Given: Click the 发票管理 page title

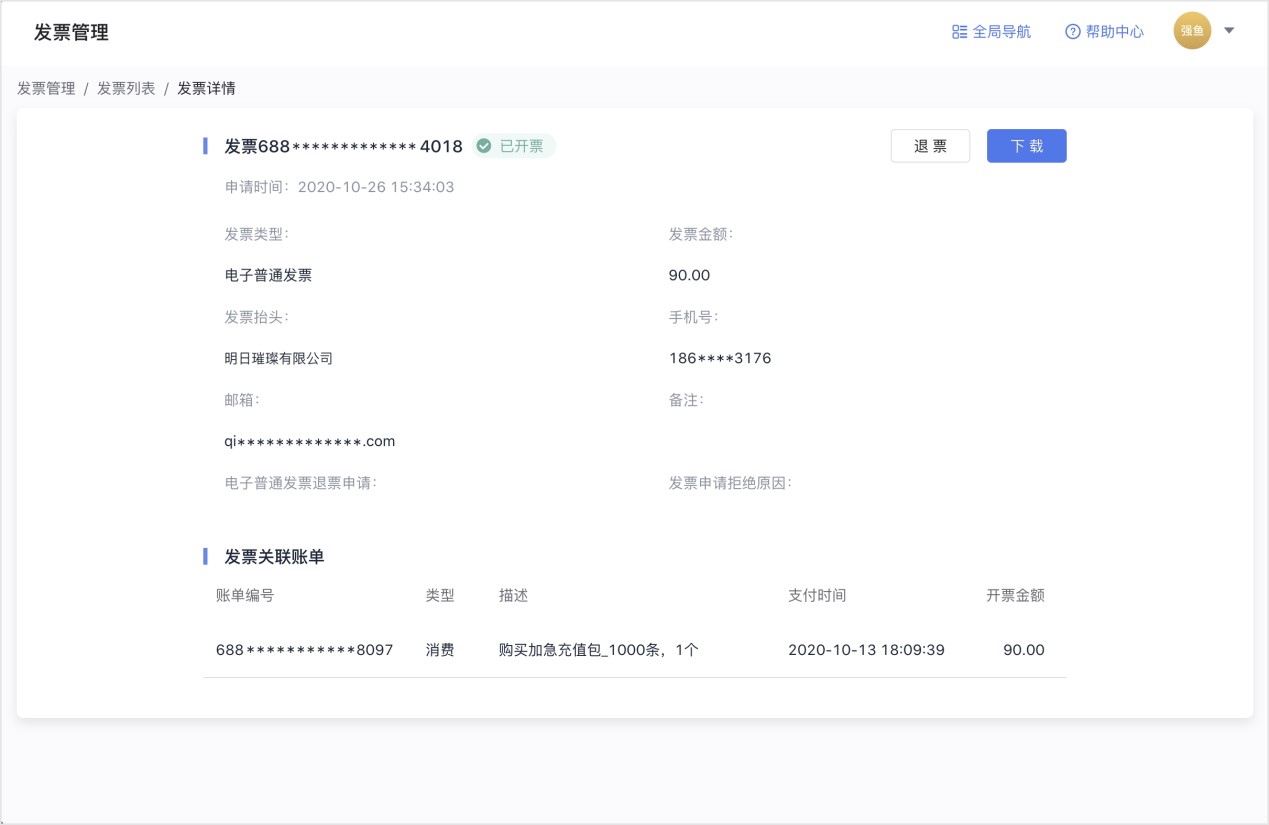Looking at the screenshot, I should click(71, 32).
